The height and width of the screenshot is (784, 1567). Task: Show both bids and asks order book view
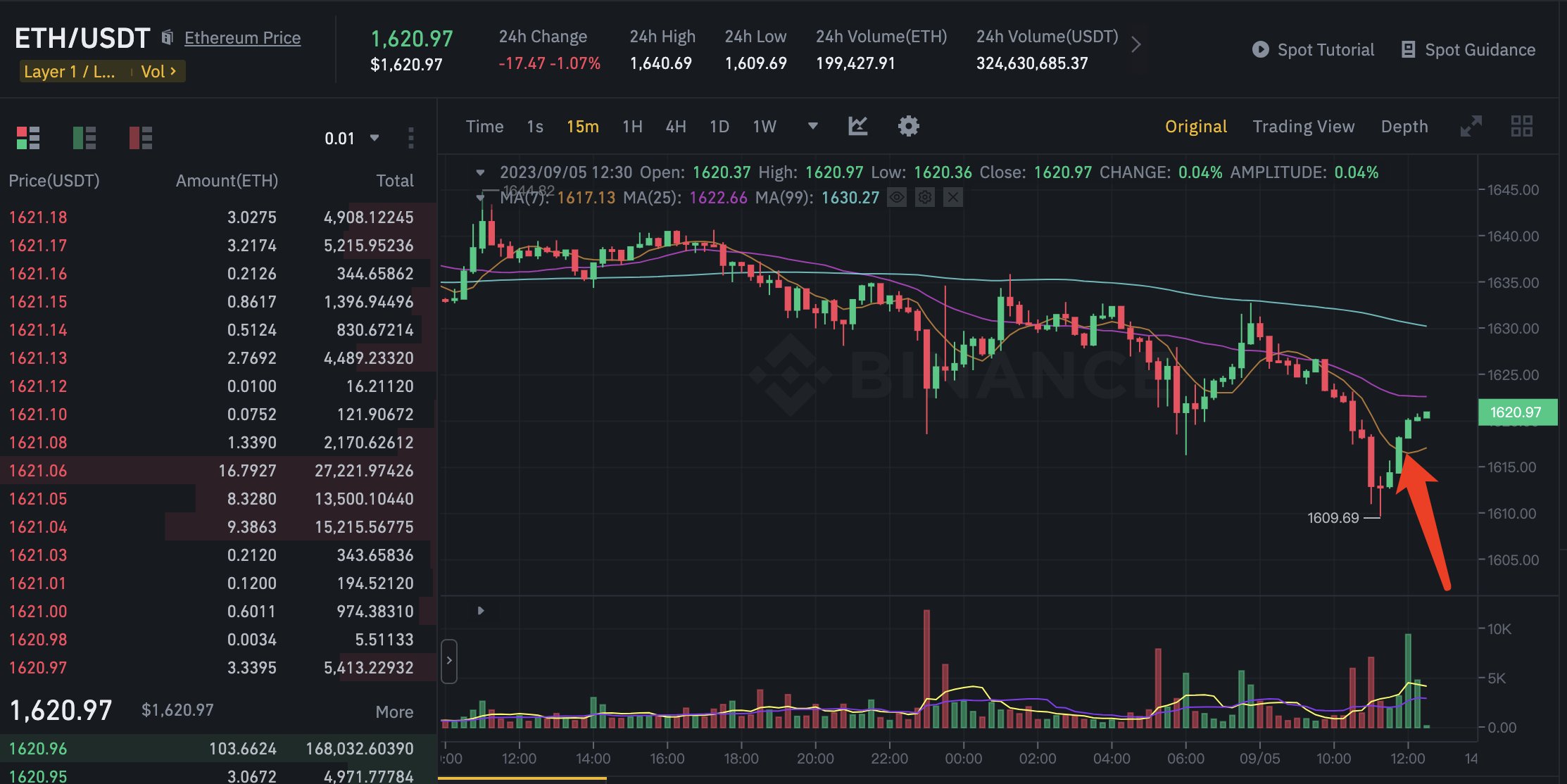(28, 138)
